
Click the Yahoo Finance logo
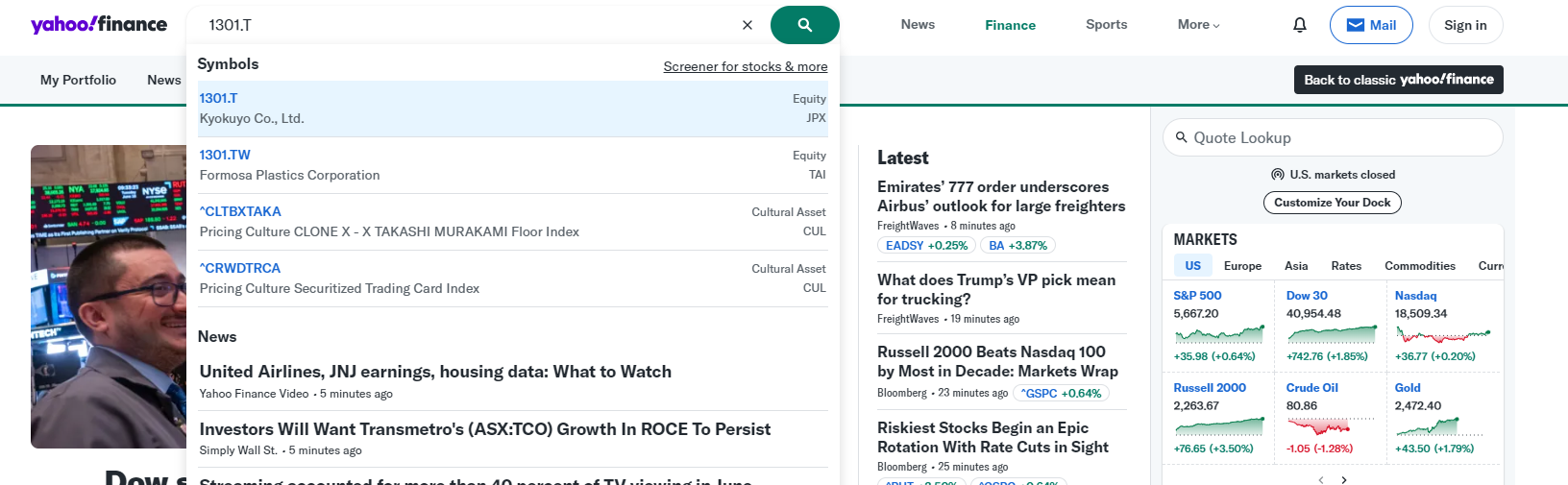[x=99, y=24]
